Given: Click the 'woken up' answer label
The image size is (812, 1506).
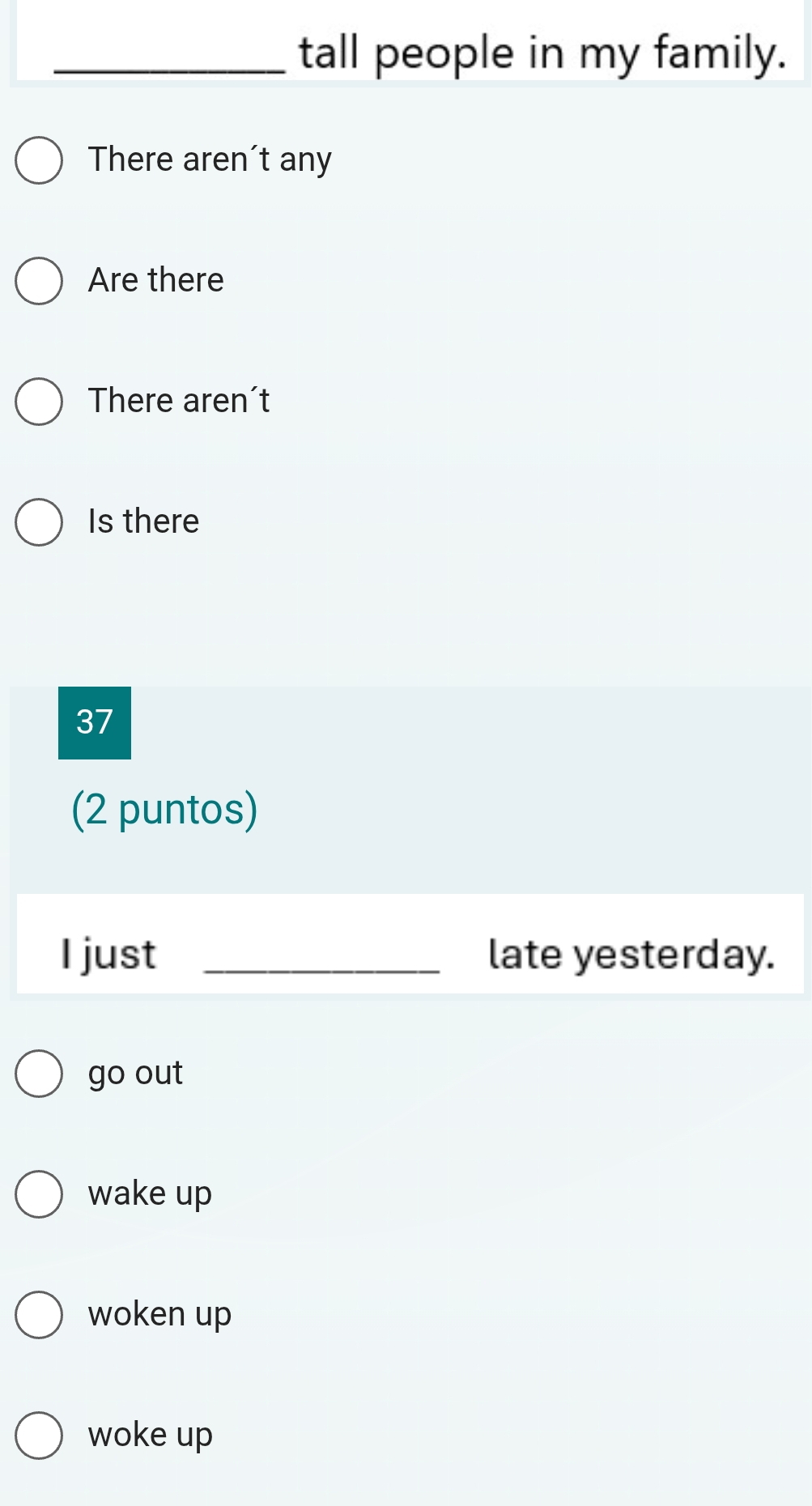Looking at the screenshot, I should 159,1314.
